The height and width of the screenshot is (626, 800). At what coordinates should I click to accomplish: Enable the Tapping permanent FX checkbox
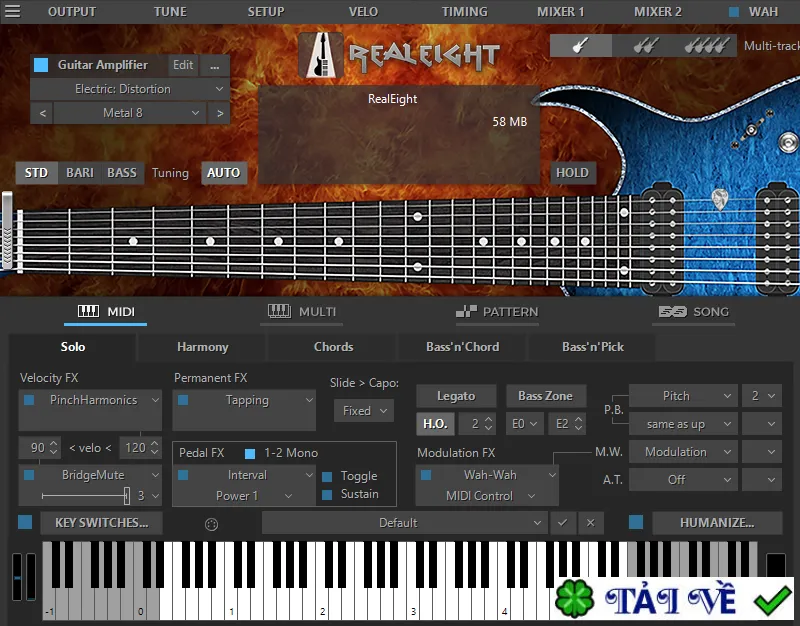pyautogui.click(x=183, y=400)
